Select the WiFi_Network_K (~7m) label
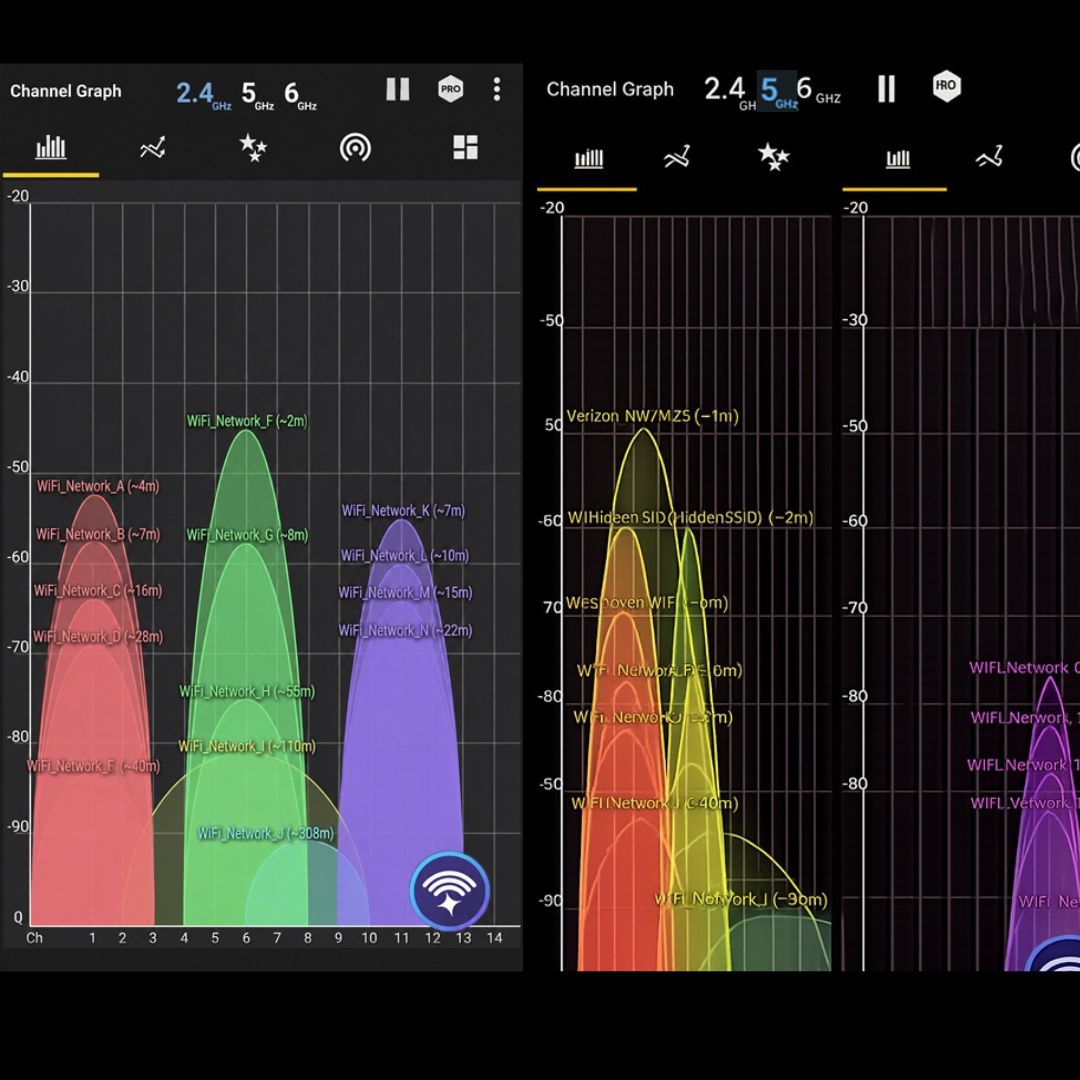 coord(403,511)
